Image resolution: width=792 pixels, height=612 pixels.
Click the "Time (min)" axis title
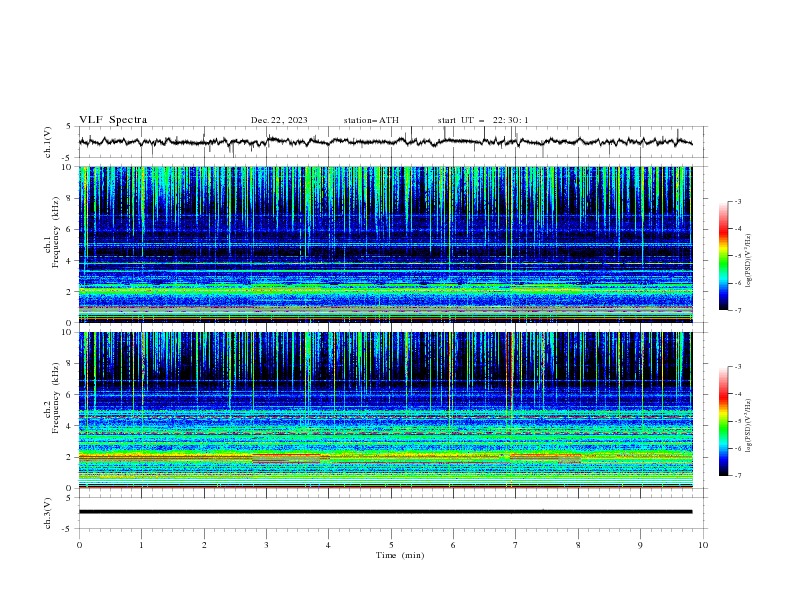pyautogui.click(x=400, y=555)
